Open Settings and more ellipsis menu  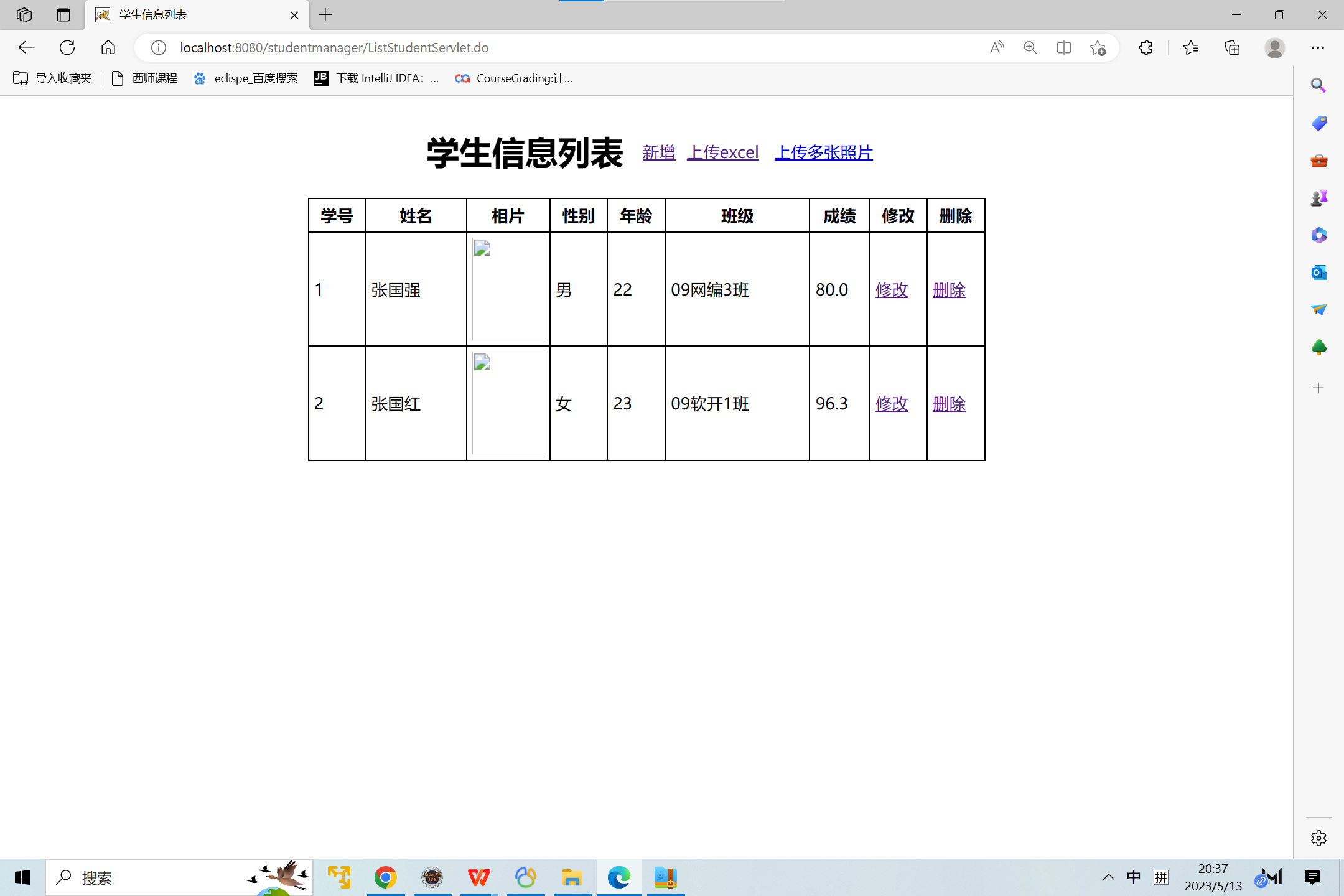click(1318, 47)
